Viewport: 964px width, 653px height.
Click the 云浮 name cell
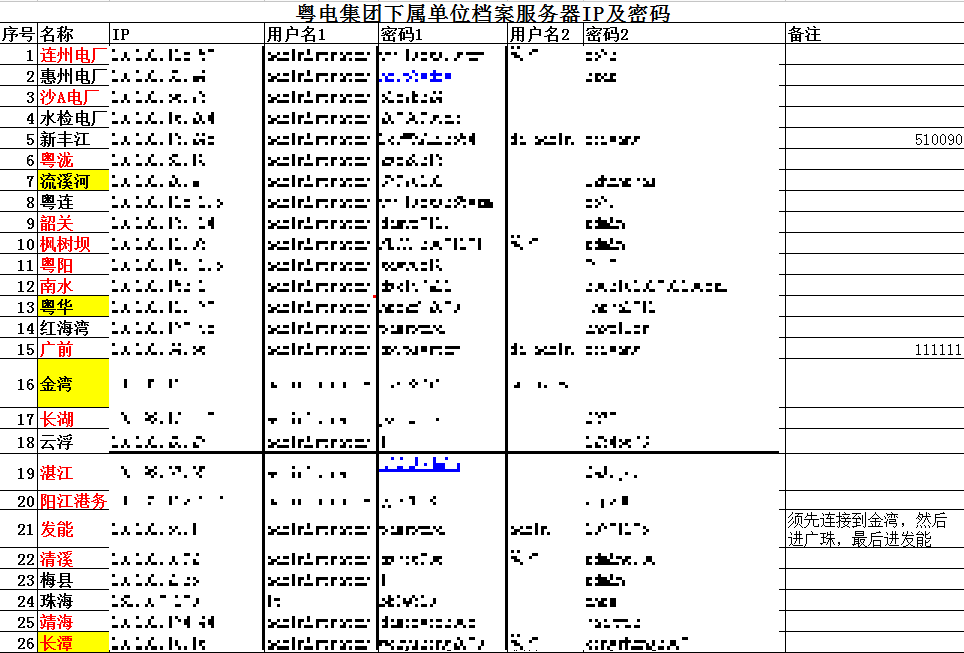coord(74,441)
